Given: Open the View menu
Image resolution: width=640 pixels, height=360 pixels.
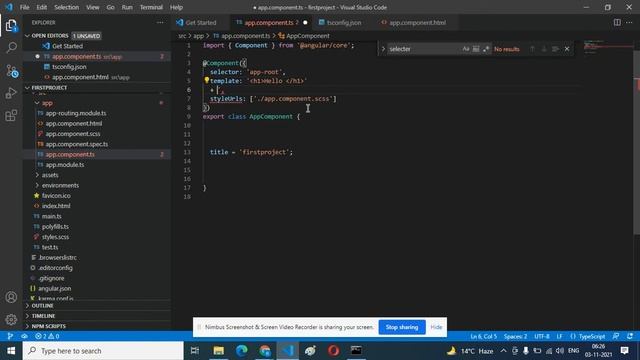Looking at the screenshot, I should 93,7.
